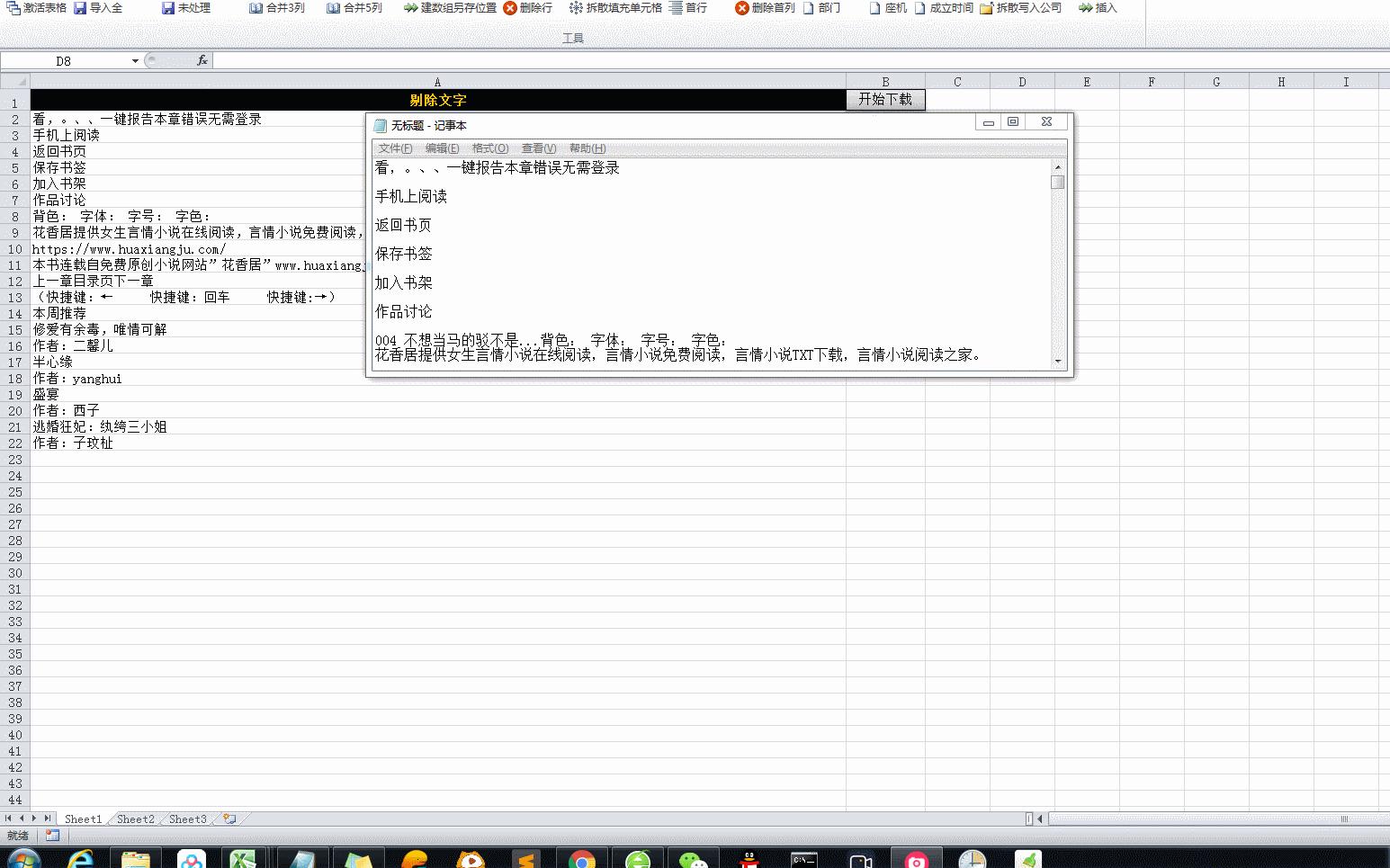Click the insert new worksheet tab icon

pos(230,819)
